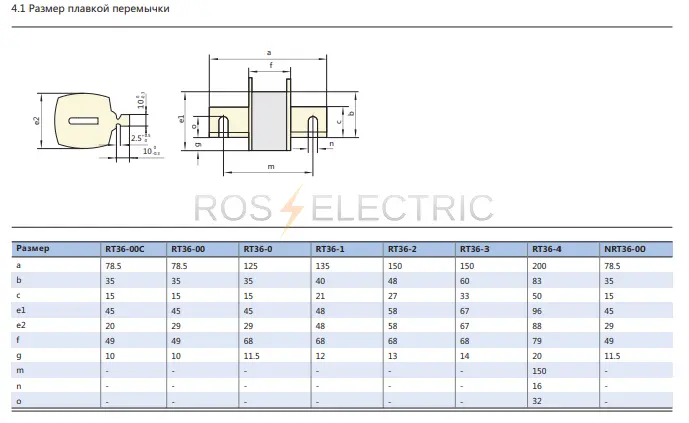Click value 48 in row e1 under RT36-1
The image size is (689, 423).
point(320,311)
